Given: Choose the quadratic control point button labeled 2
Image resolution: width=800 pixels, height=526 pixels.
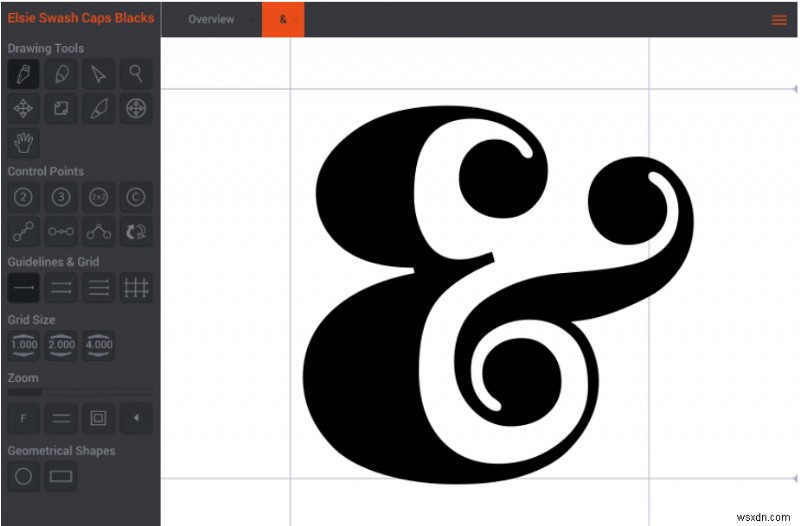Looking at the screenshot, I should [x=23, y=197].
